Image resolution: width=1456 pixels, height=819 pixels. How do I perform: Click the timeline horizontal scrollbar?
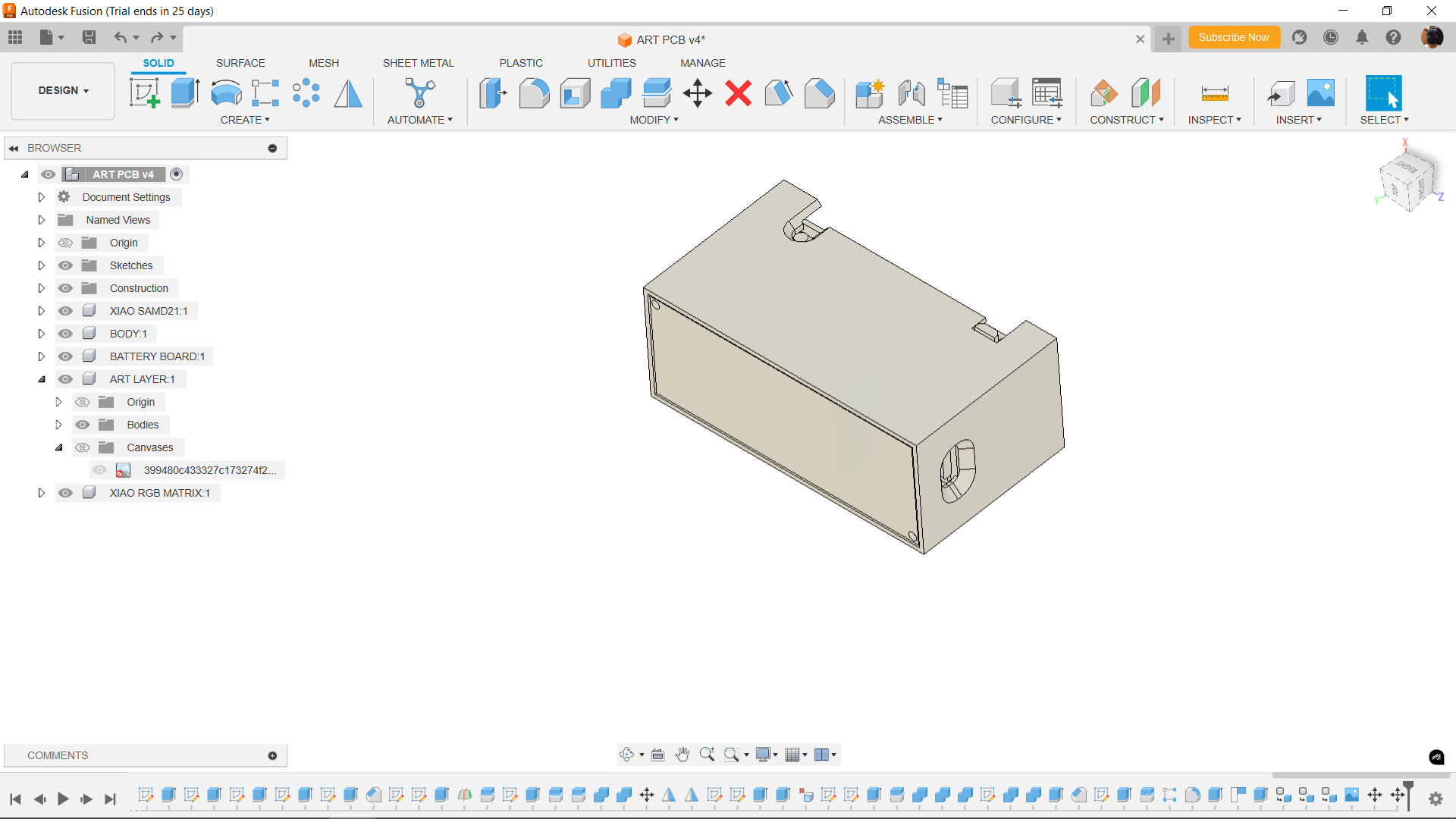click(x=1360, y=775)
